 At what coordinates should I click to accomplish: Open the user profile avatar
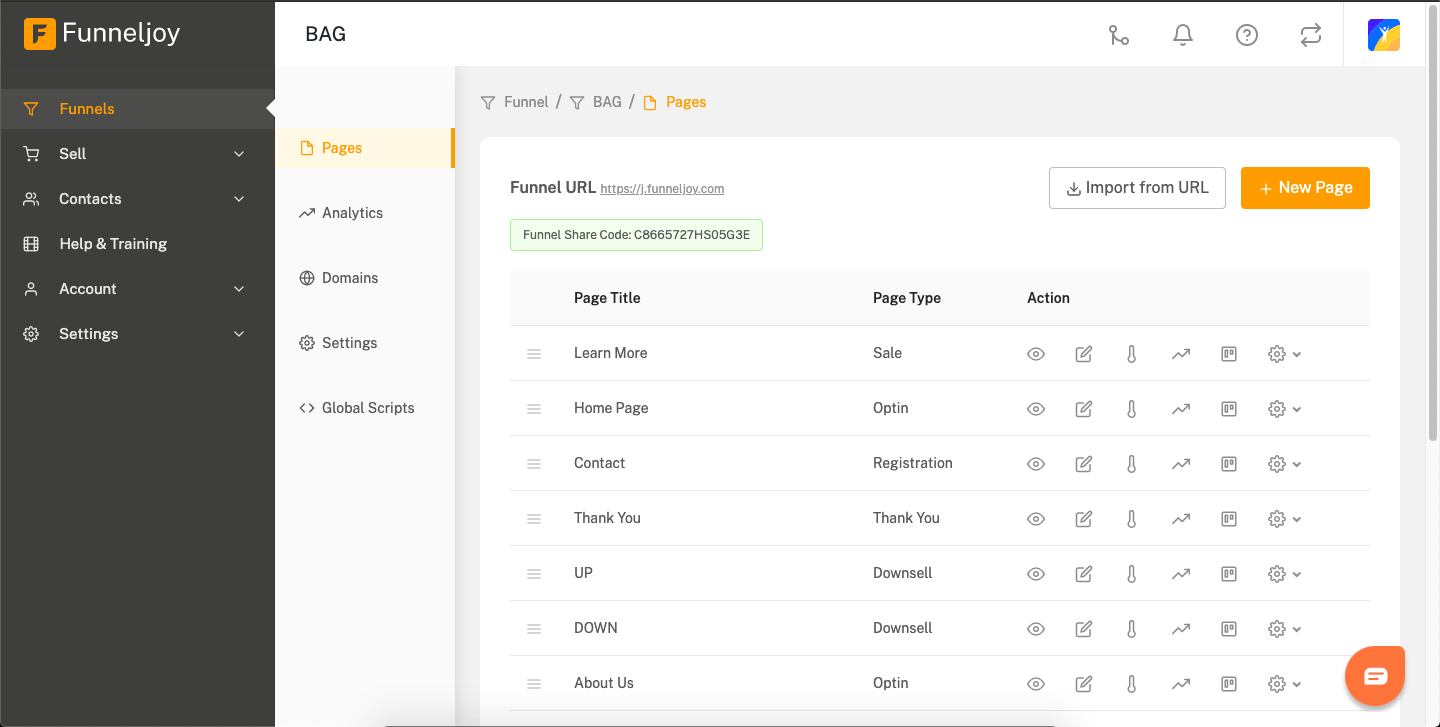pos(1384,35)
